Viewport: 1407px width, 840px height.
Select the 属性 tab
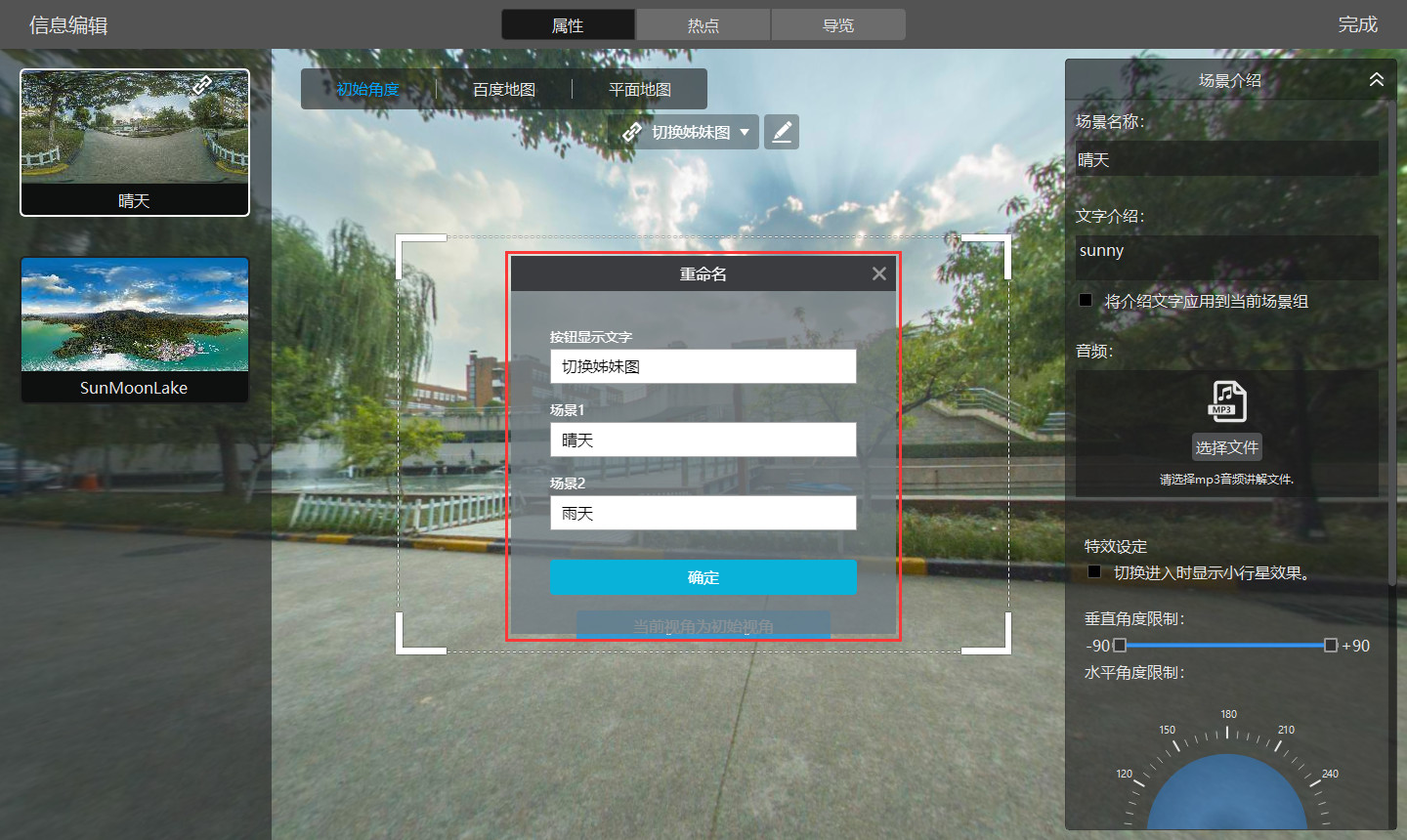tap(568, 25)
